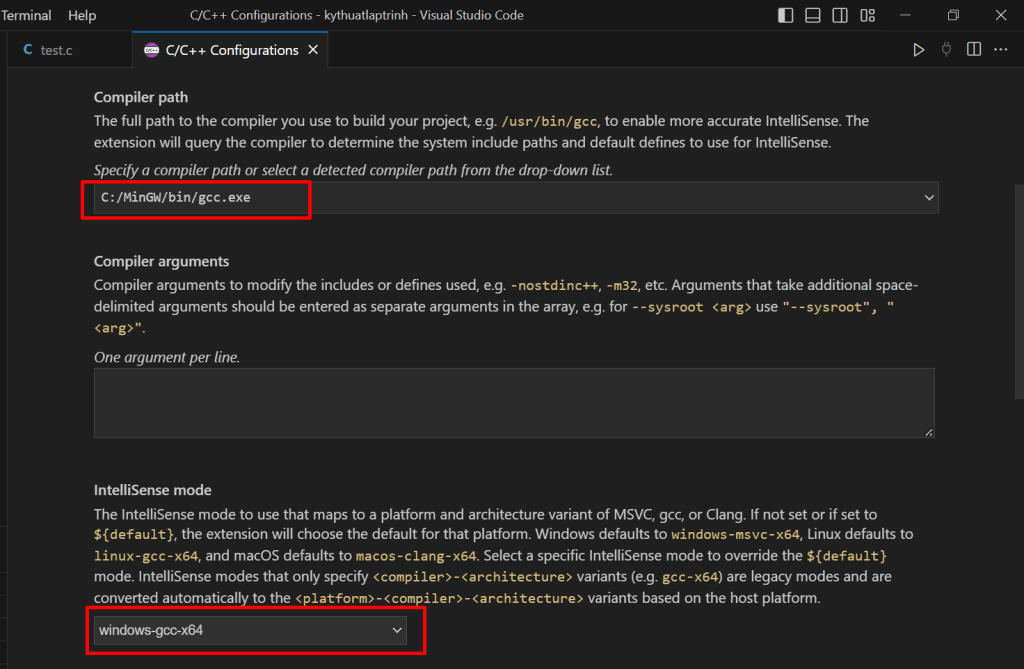Click the plug debug icon in editor toolbar
1024x669 pixels.
946,50
